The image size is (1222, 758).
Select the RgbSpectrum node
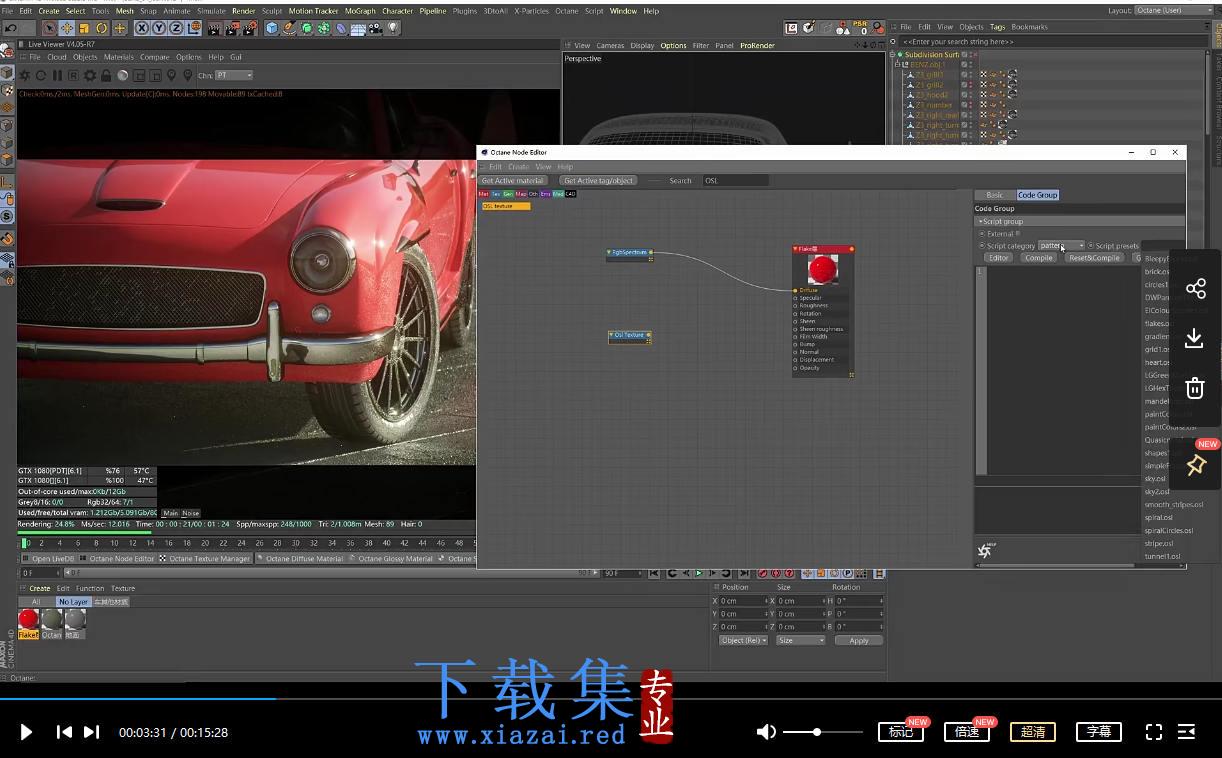click(x=629, y=253)
